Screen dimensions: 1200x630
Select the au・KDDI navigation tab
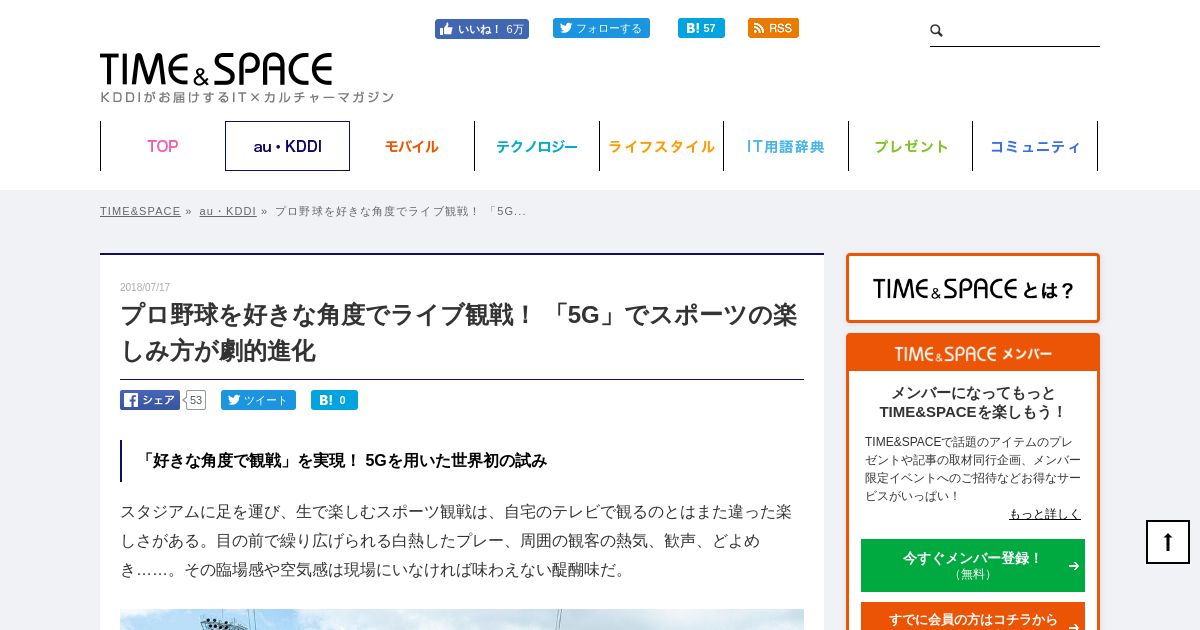pyautogui.click(x=287, y=146)
